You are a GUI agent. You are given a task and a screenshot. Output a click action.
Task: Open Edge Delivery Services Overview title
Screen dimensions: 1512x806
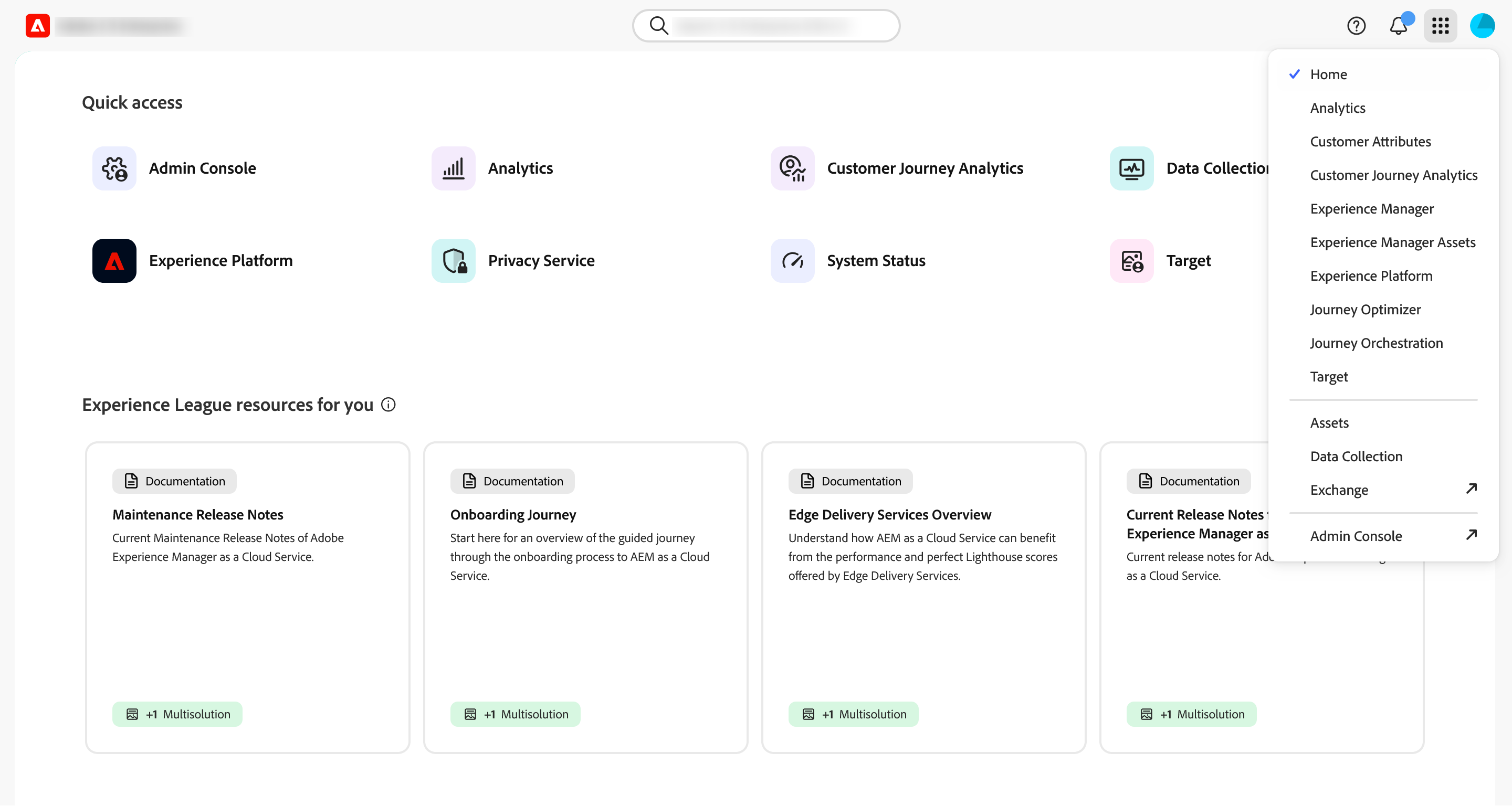click(890, 514)
